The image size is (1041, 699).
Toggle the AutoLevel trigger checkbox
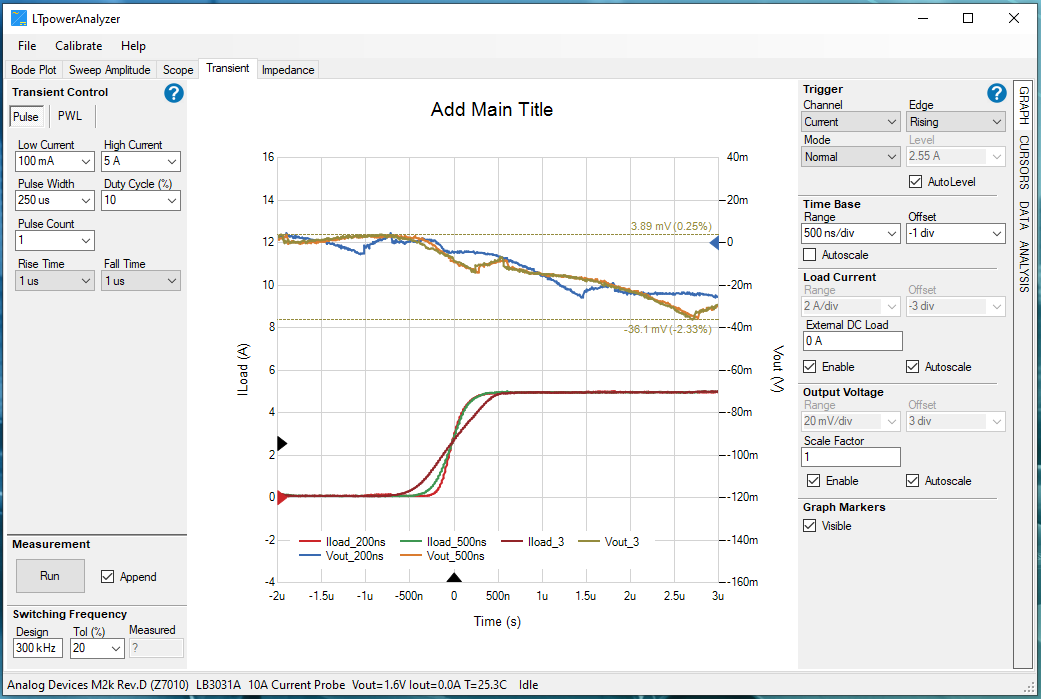[914, 181]
